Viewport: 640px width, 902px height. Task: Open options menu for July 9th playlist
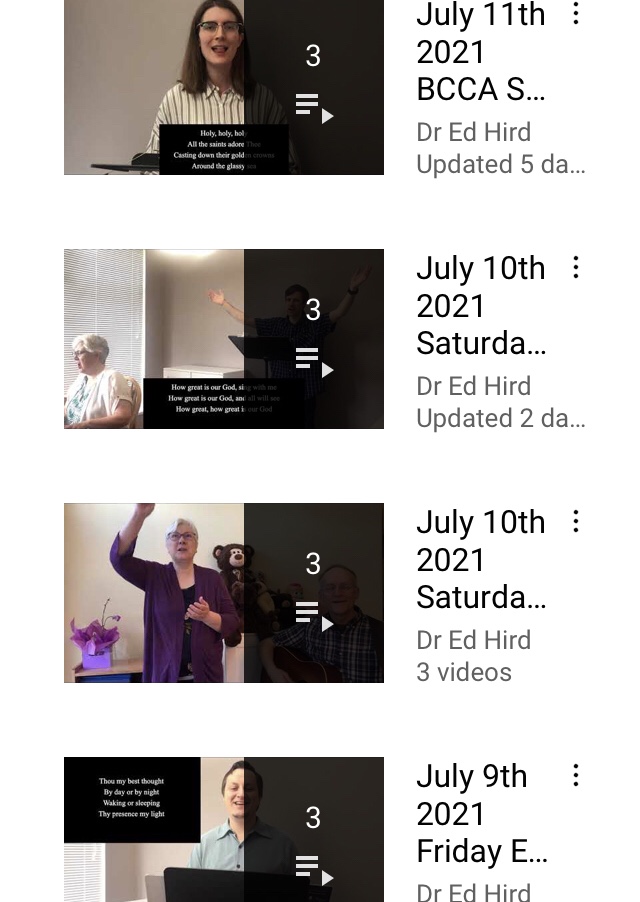pyautogui.click(x=576, y=775)
